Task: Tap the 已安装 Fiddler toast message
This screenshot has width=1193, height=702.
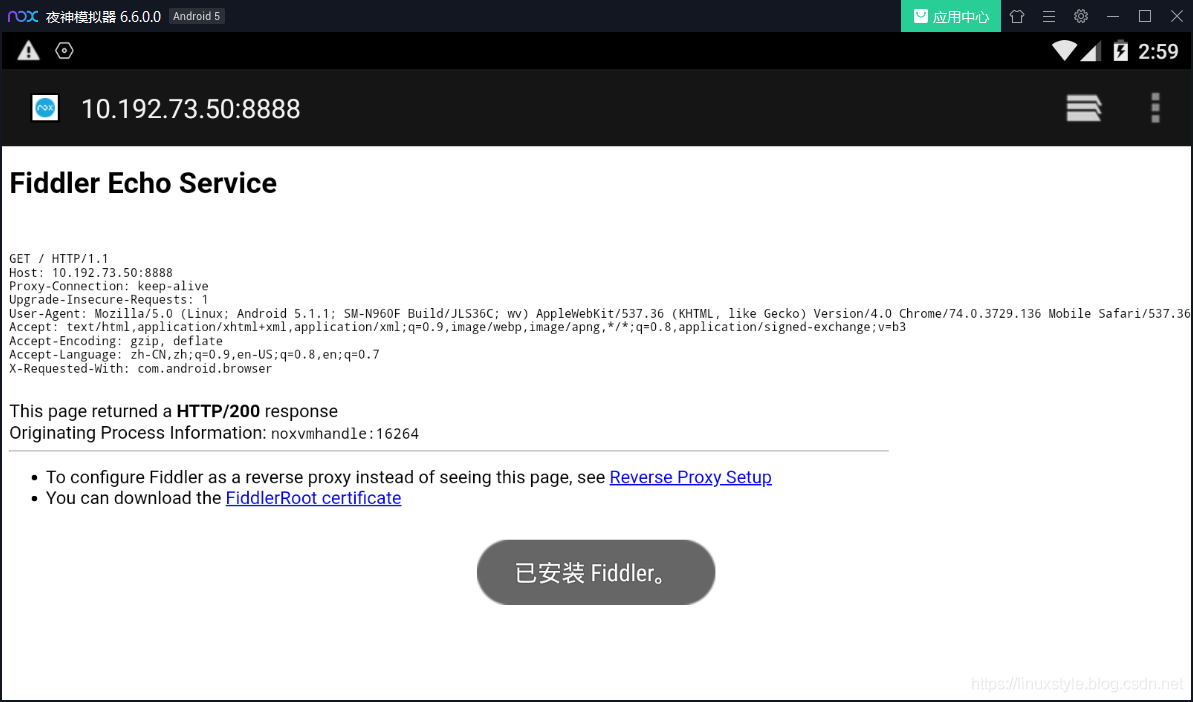Action: (x=596, y=573)
